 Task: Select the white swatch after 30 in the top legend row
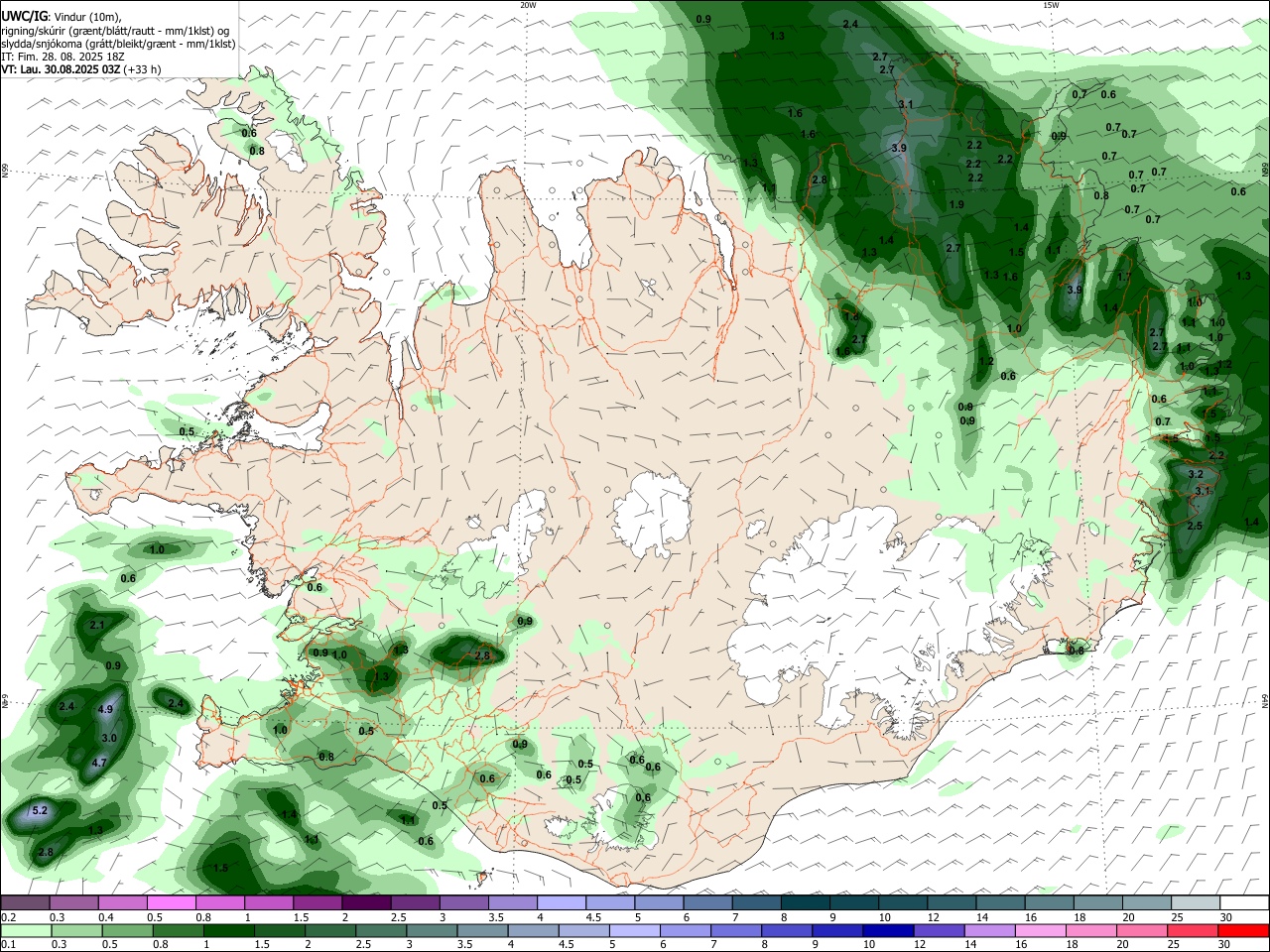1244,903
